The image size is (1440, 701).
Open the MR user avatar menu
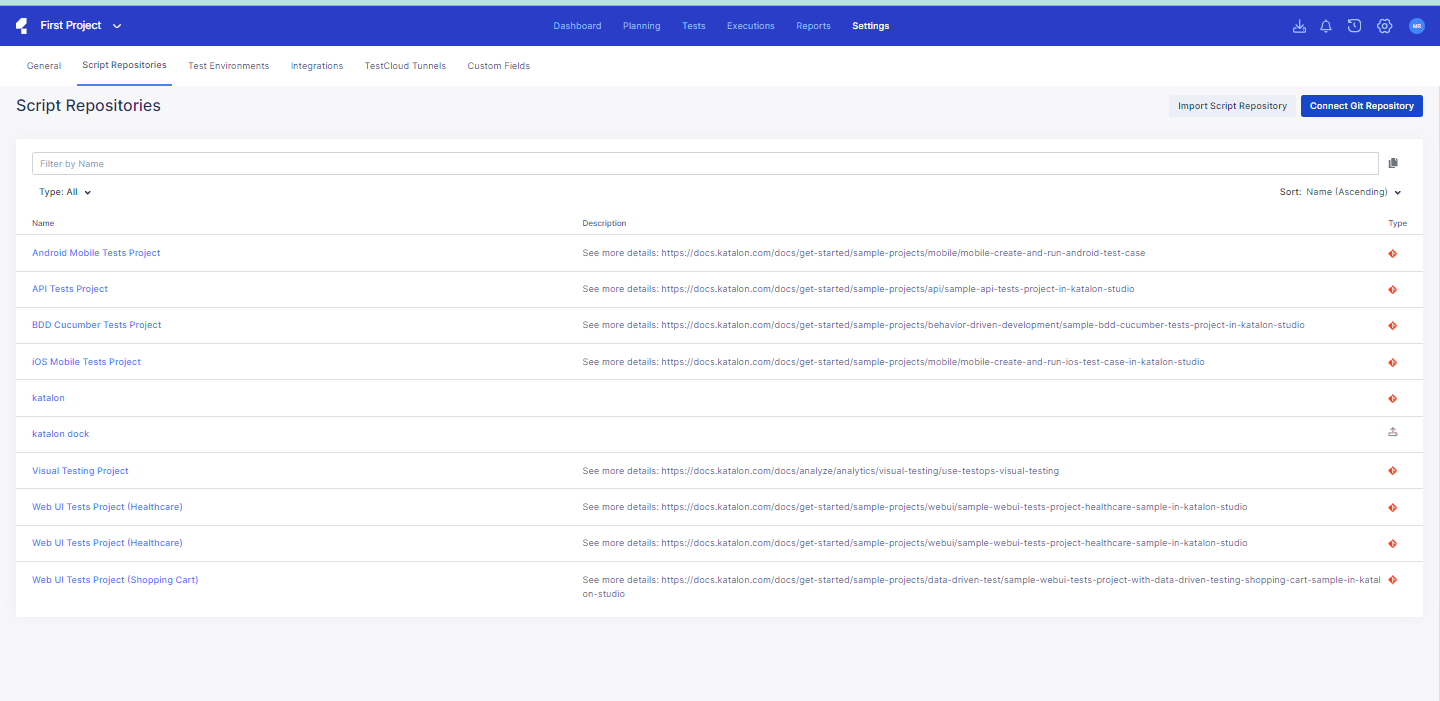pos(1416,26)
